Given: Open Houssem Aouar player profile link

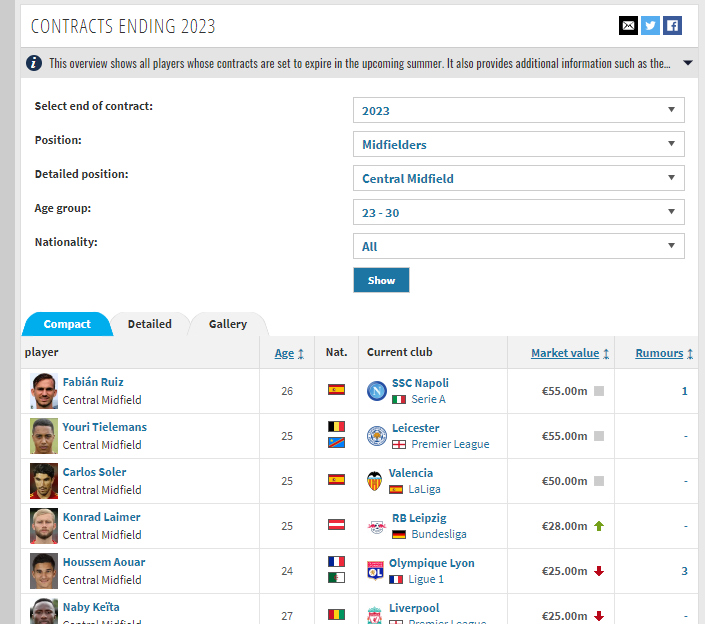Looking at the screenshot, I should tap(104, 562).
